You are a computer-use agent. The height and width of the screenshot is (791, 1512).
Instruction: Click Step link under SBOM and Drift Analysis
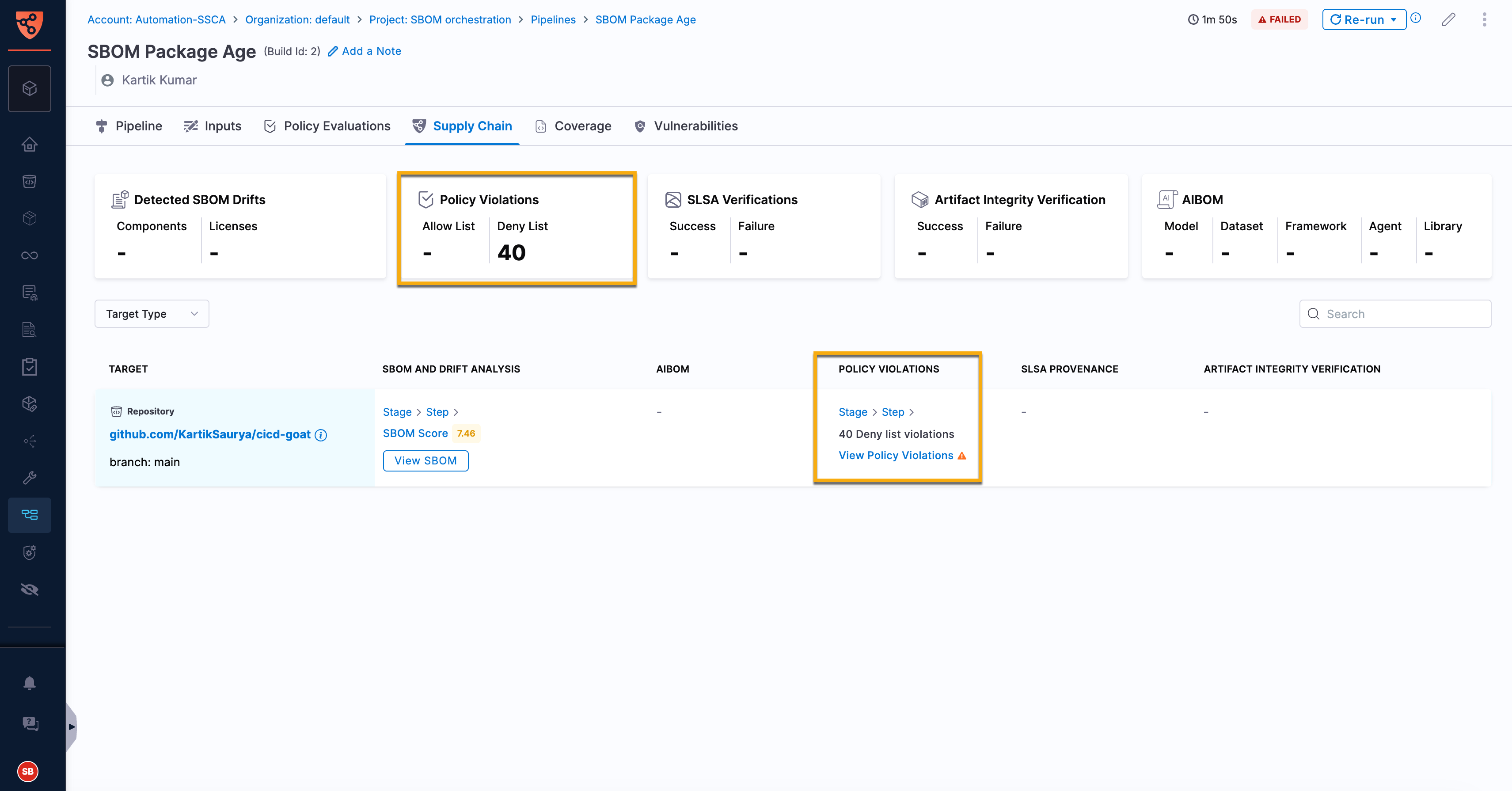coord(437,412)
